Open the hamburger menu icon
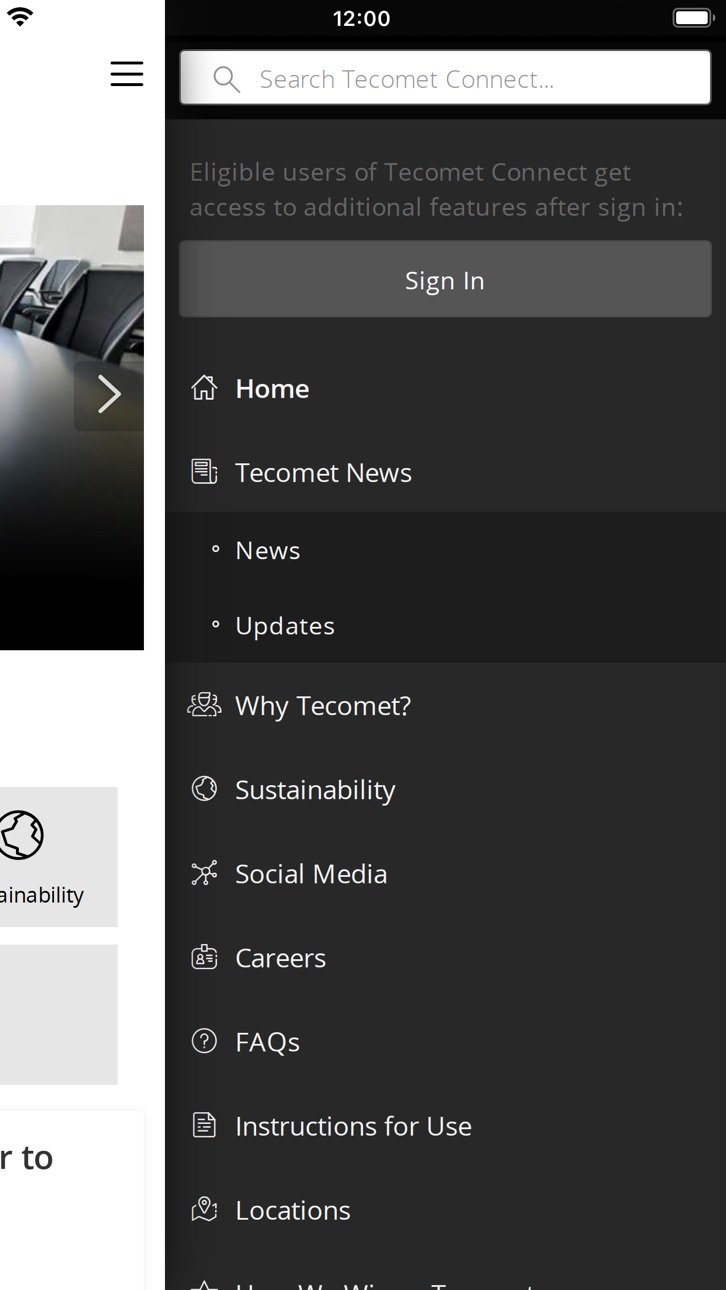The height and width of the screenshot is (1290, 726). [127, 74]
